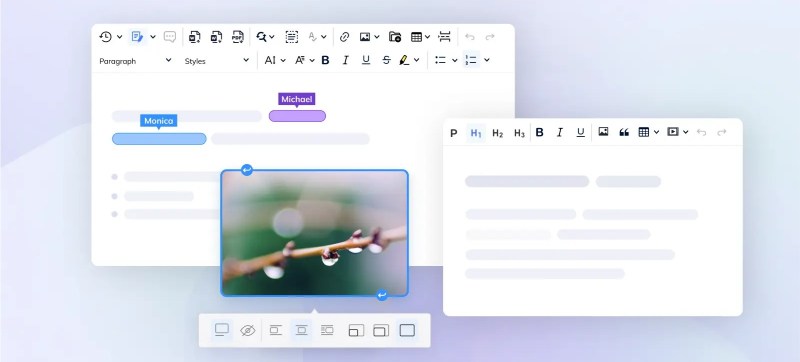Click redo in the small editor toolbar

click(721, 132)
